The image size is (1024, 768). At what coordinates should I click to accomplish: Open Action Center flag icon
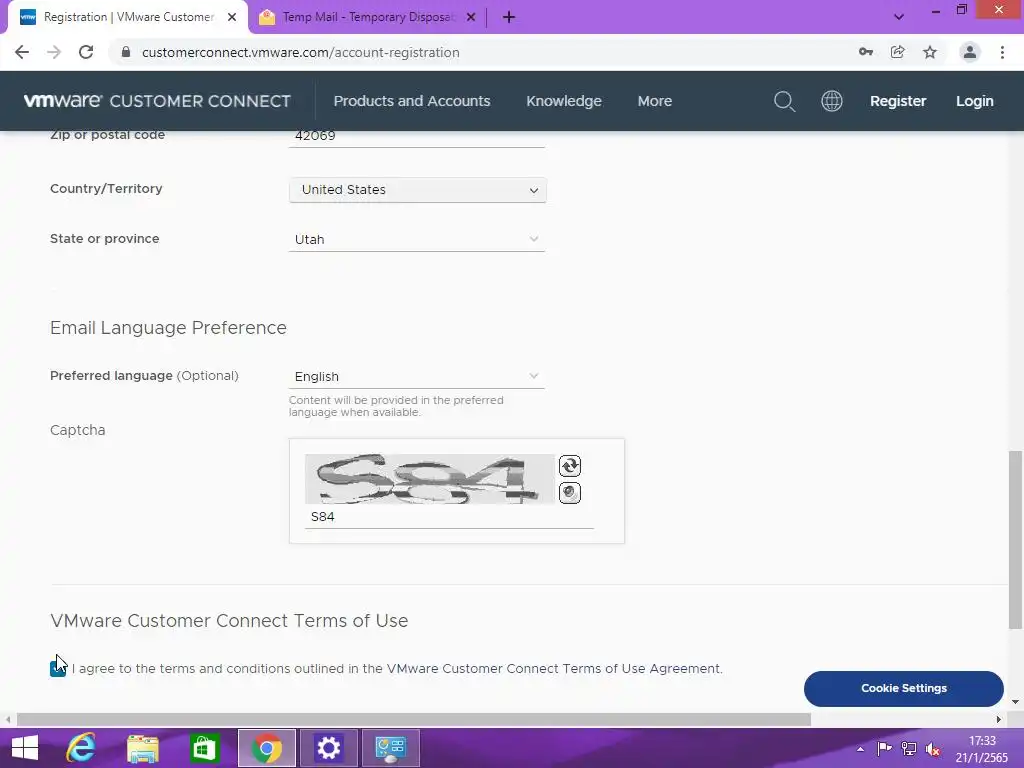884,748
